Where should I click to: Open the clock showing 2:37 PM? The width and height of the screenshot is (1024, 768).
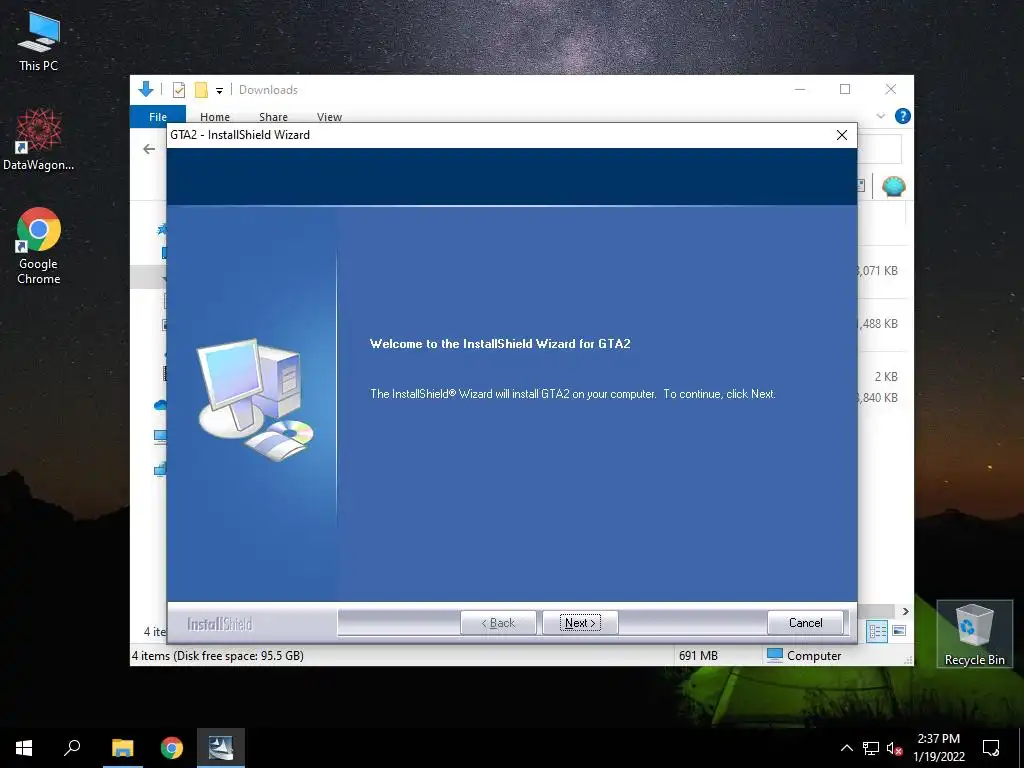[938, 748]
